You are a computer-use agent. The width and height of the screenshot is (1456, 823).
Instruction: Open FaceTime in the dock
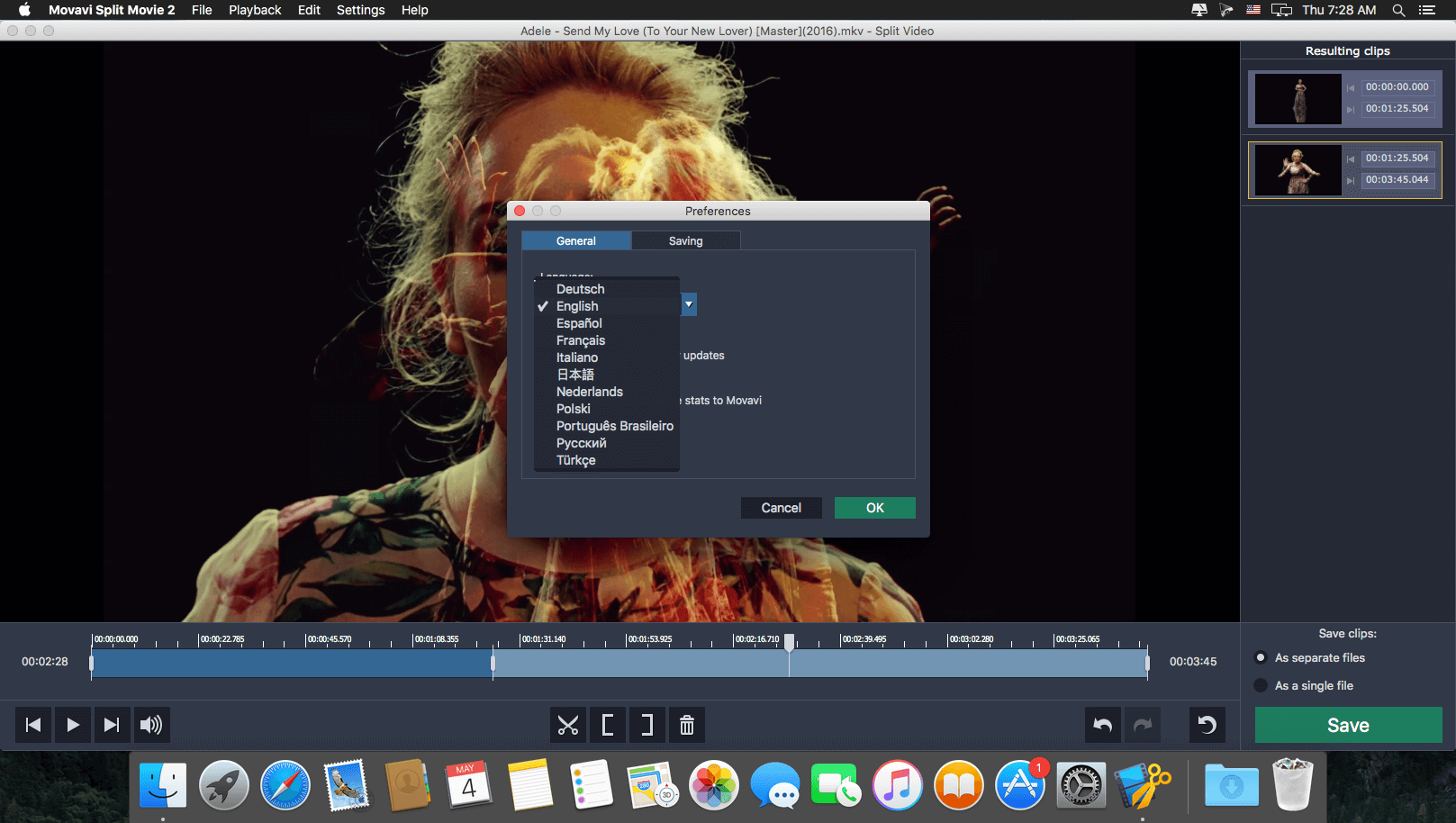point(837,785)
